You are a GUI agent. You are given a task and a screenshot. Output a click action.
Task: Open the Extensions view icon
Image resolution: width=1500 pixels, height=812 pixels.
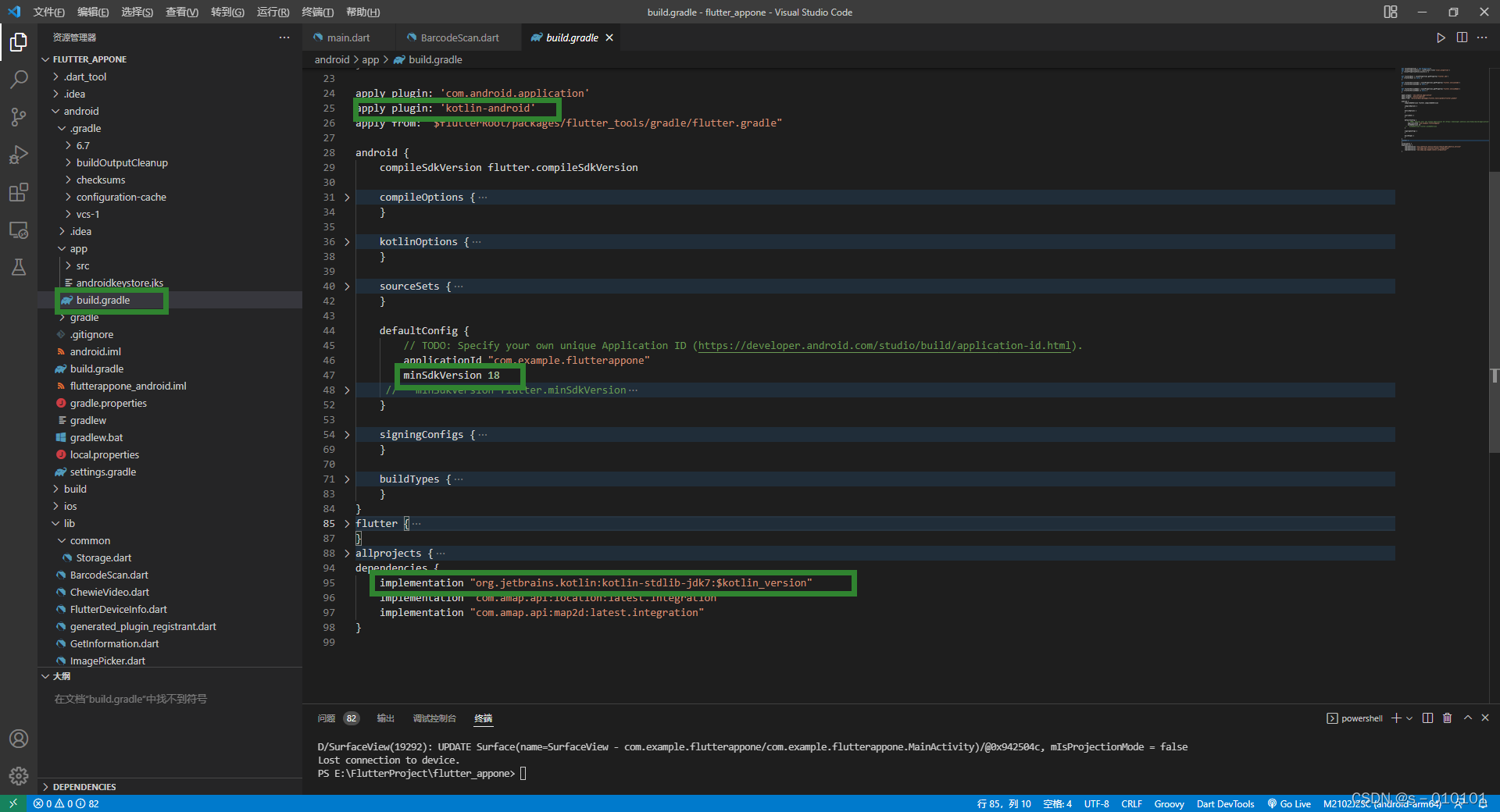point(19,192)
